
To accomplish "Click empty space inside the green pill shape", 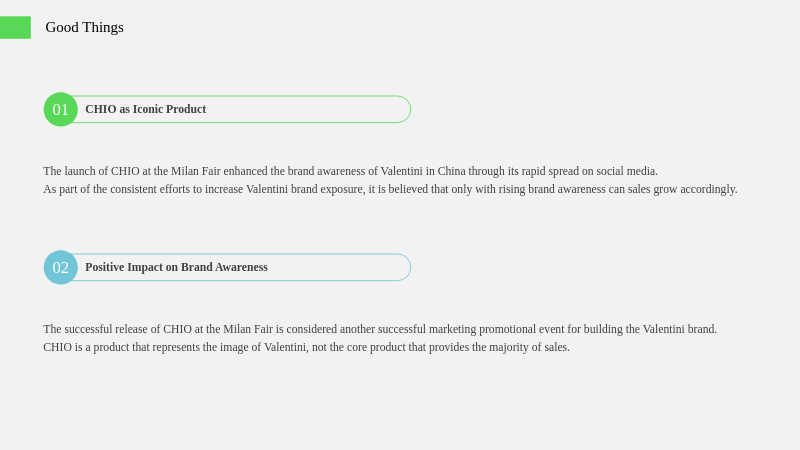I will [306, 109].
